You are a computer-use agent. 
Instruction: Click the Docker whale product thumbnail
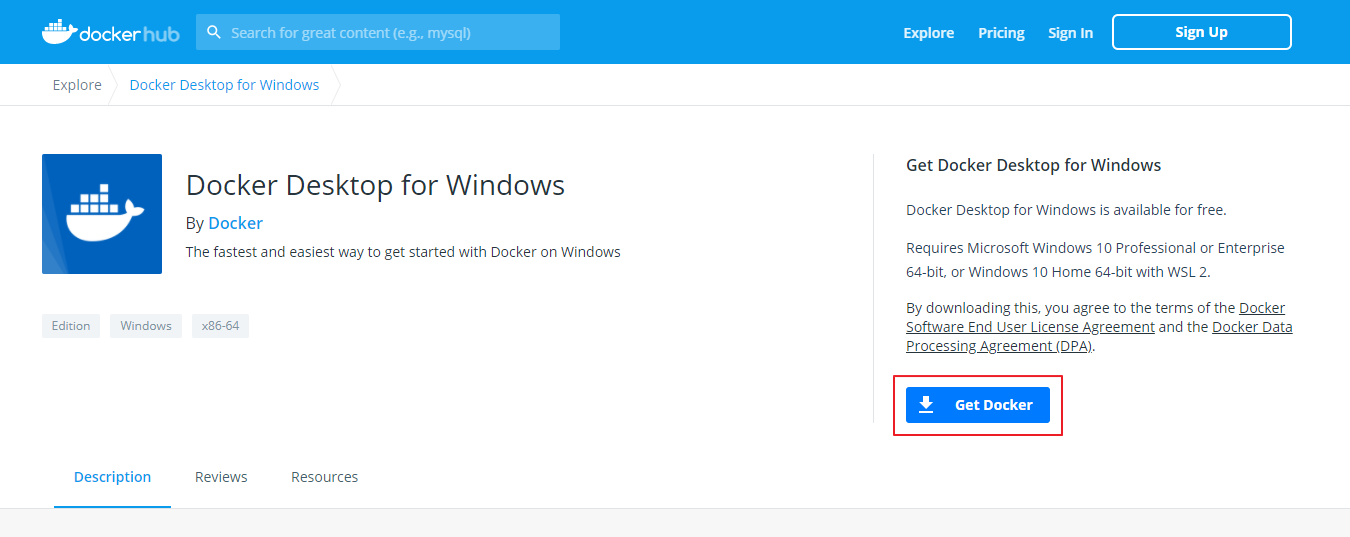coord(102,214)
